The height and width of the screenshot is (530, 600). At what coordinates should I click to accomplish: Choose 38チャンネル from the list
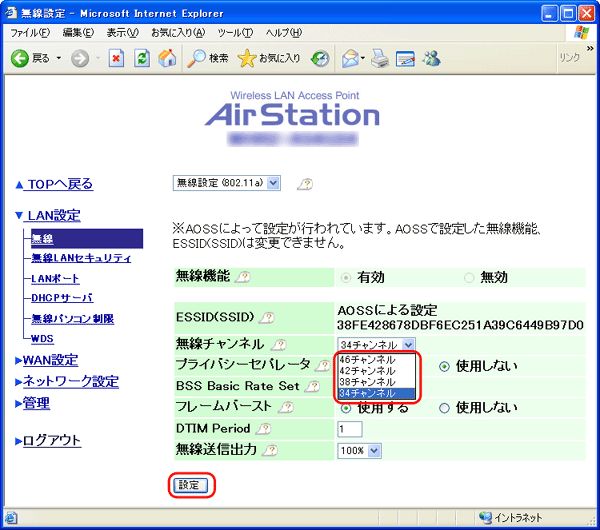click(376, 382)
